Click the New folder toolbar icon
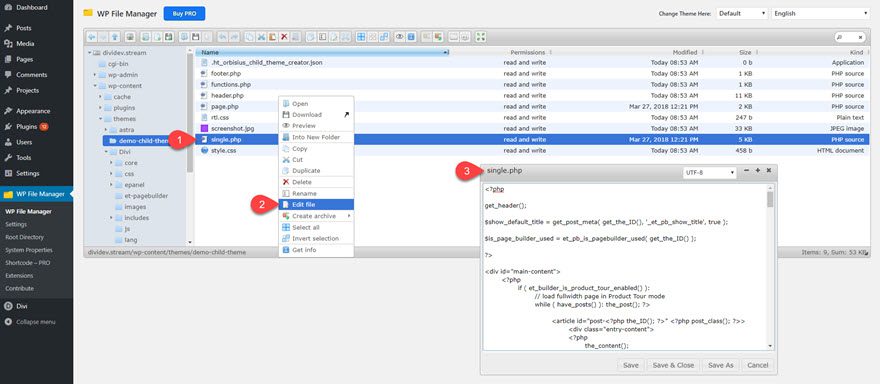880x384 pixels. click(145, 36)
